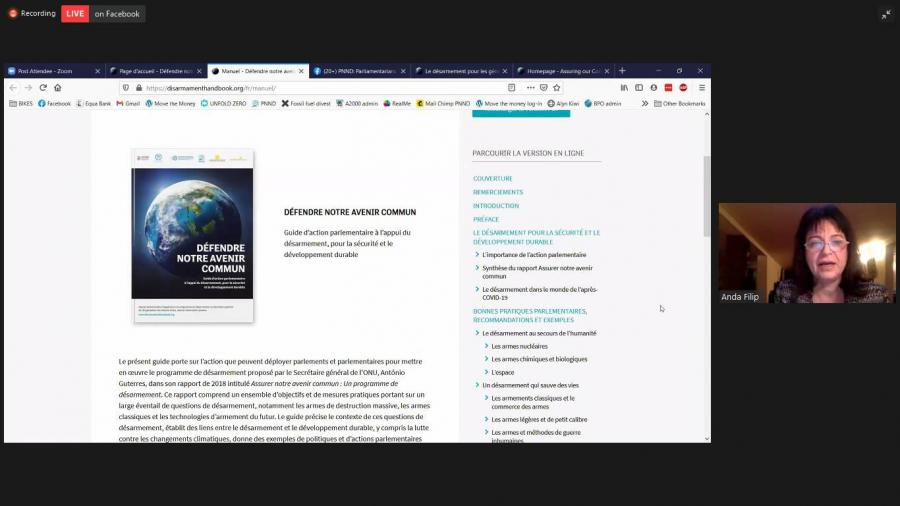Select "Le désarmement au secours de l'humanité"
The width and height of the screenshot is (900, 506).
click(x=539, y=333)
